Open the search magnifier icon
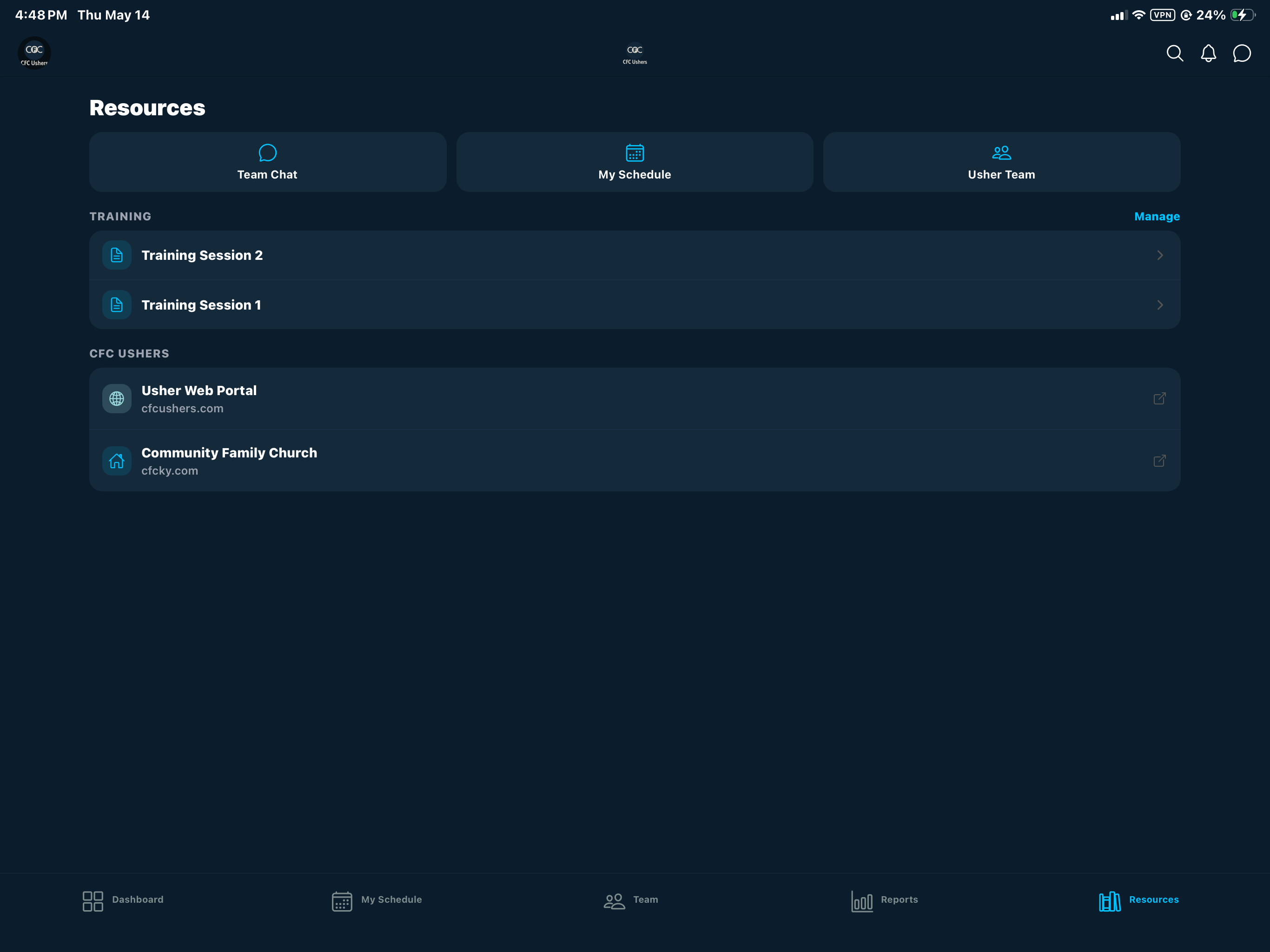The image size is (1270, 952). (1175, 53)
